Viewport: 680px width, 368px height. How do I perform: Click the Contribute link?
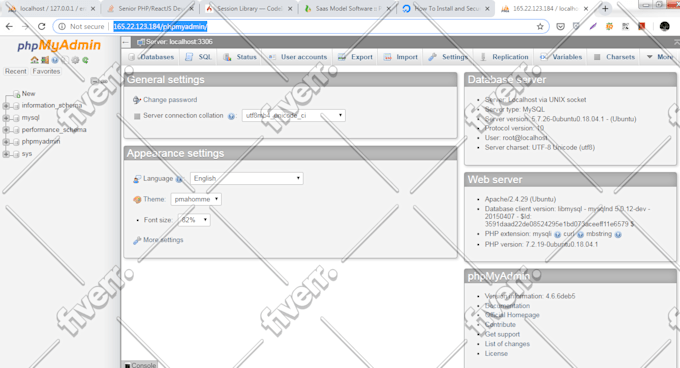pyautogui.click(x=500, y=325)
